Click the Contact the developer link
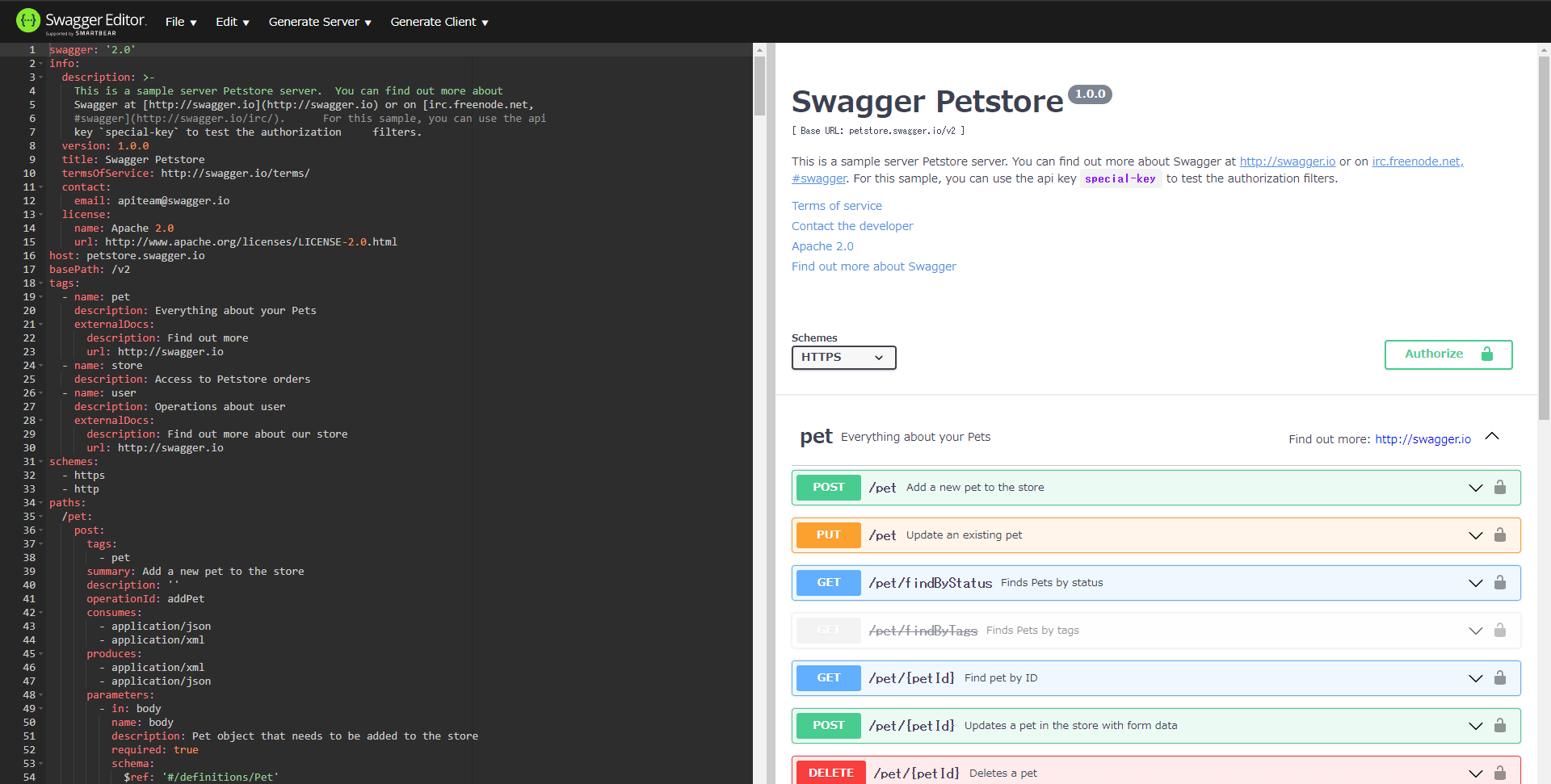 pyautogui.click(x=852, y=226)
